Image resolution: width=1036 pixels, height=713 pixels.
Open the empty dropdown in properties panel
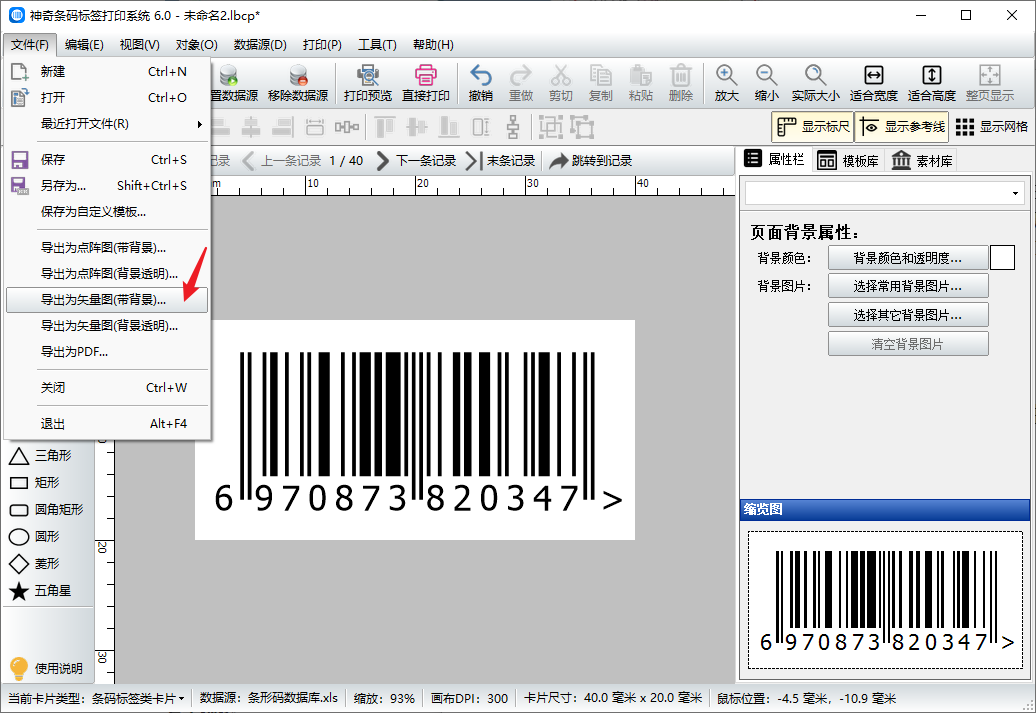click(884, 193)
